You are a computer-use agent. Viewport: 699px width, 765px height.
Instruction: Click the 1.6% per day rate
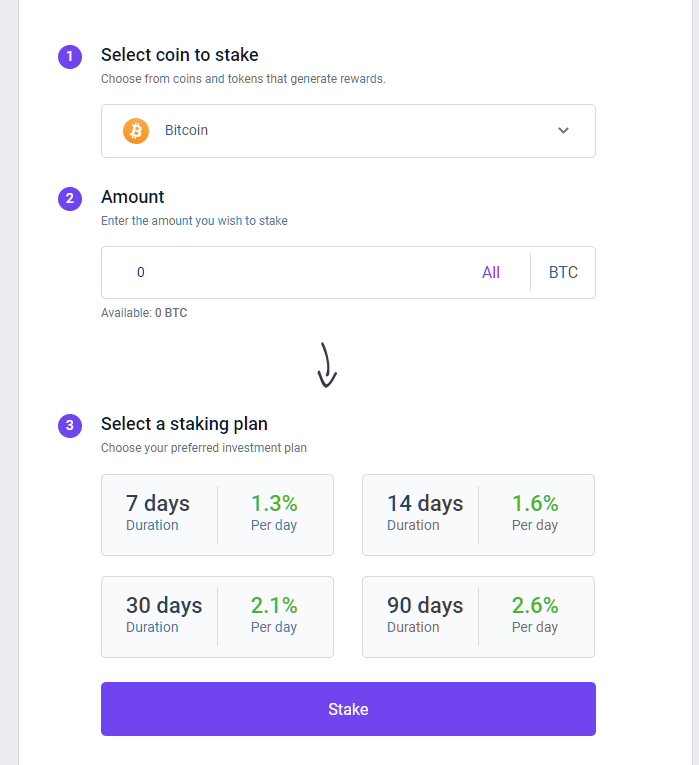coord(535,503)
